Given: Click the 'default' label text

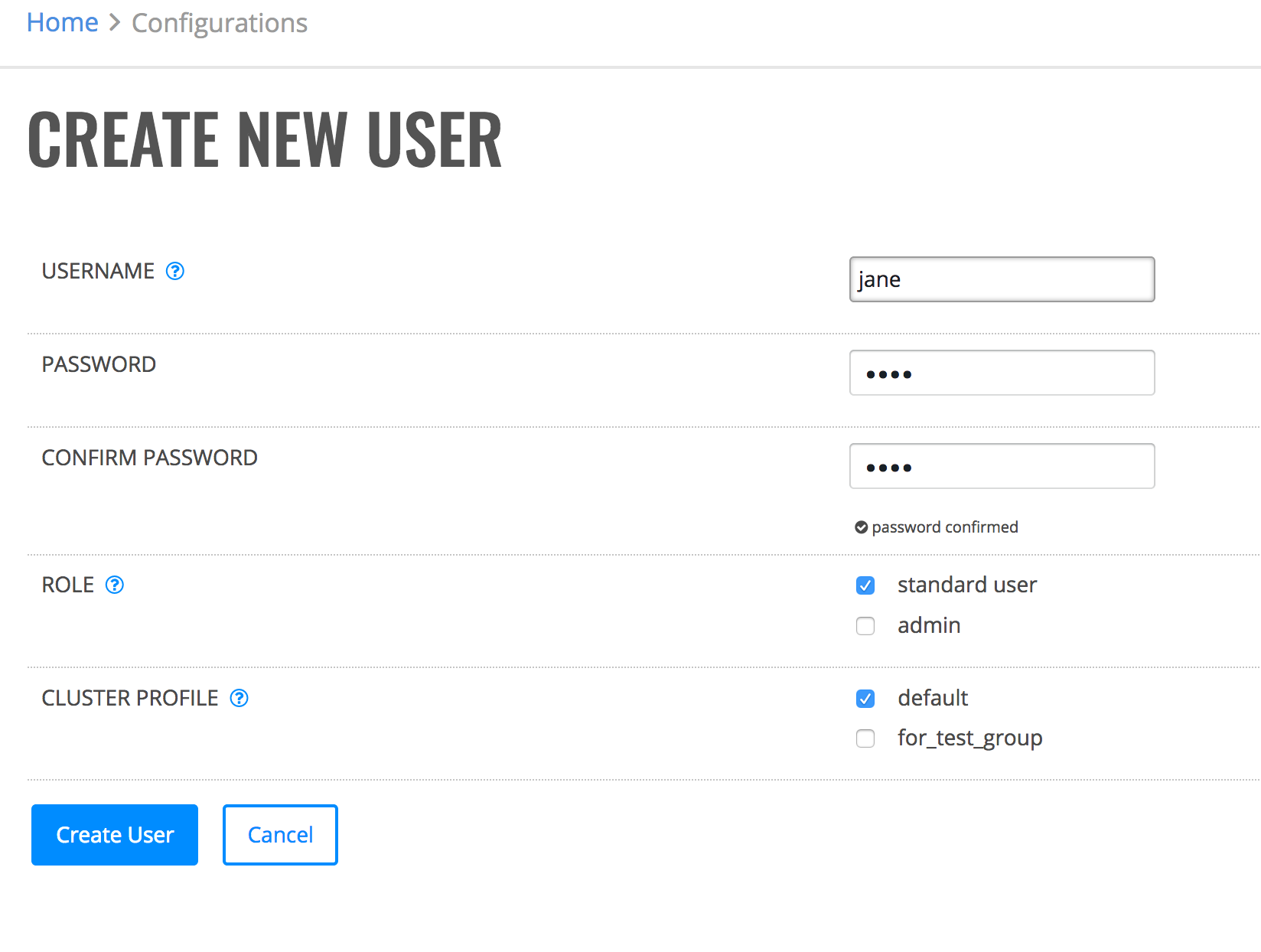Looking at the screenshot, I should (x=933, y=698).
